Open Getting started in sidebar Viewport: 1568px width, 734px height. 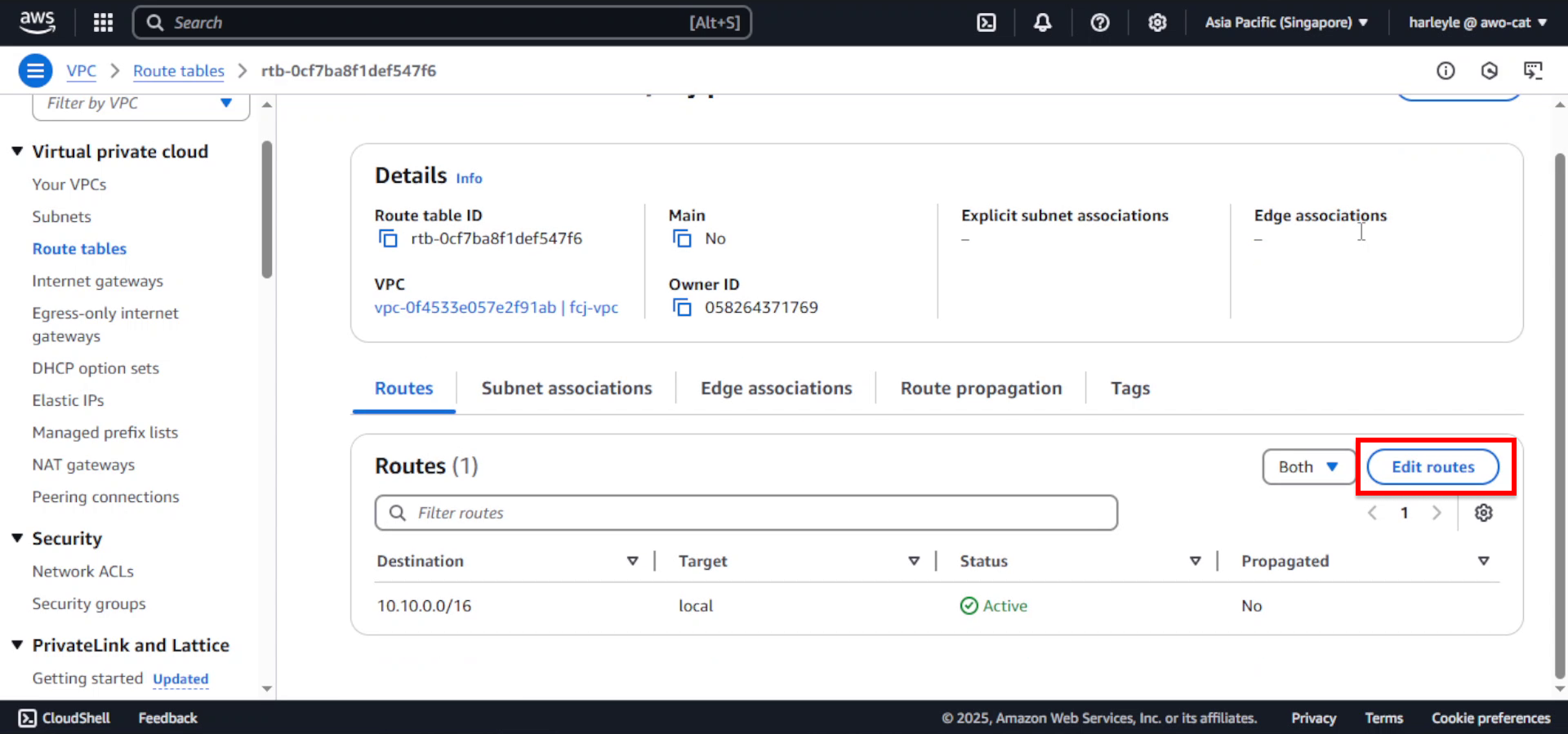pos(87,678)
